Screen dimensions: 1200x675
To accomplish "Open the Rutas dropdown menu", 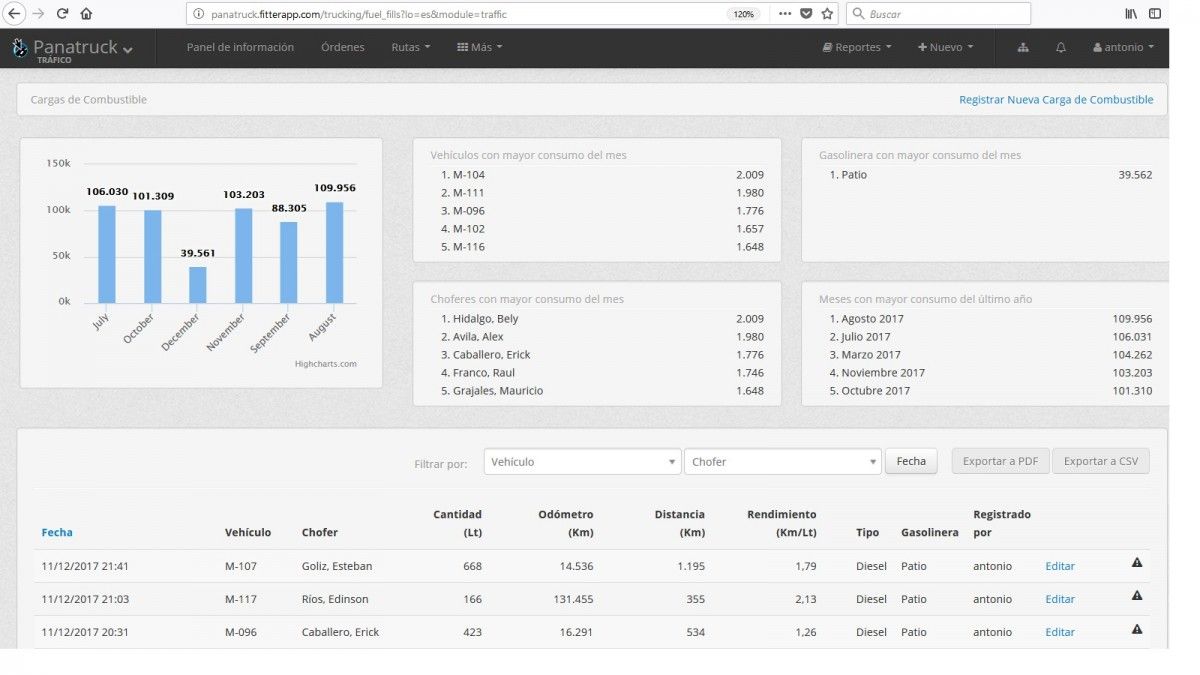I will pos(411,47).
